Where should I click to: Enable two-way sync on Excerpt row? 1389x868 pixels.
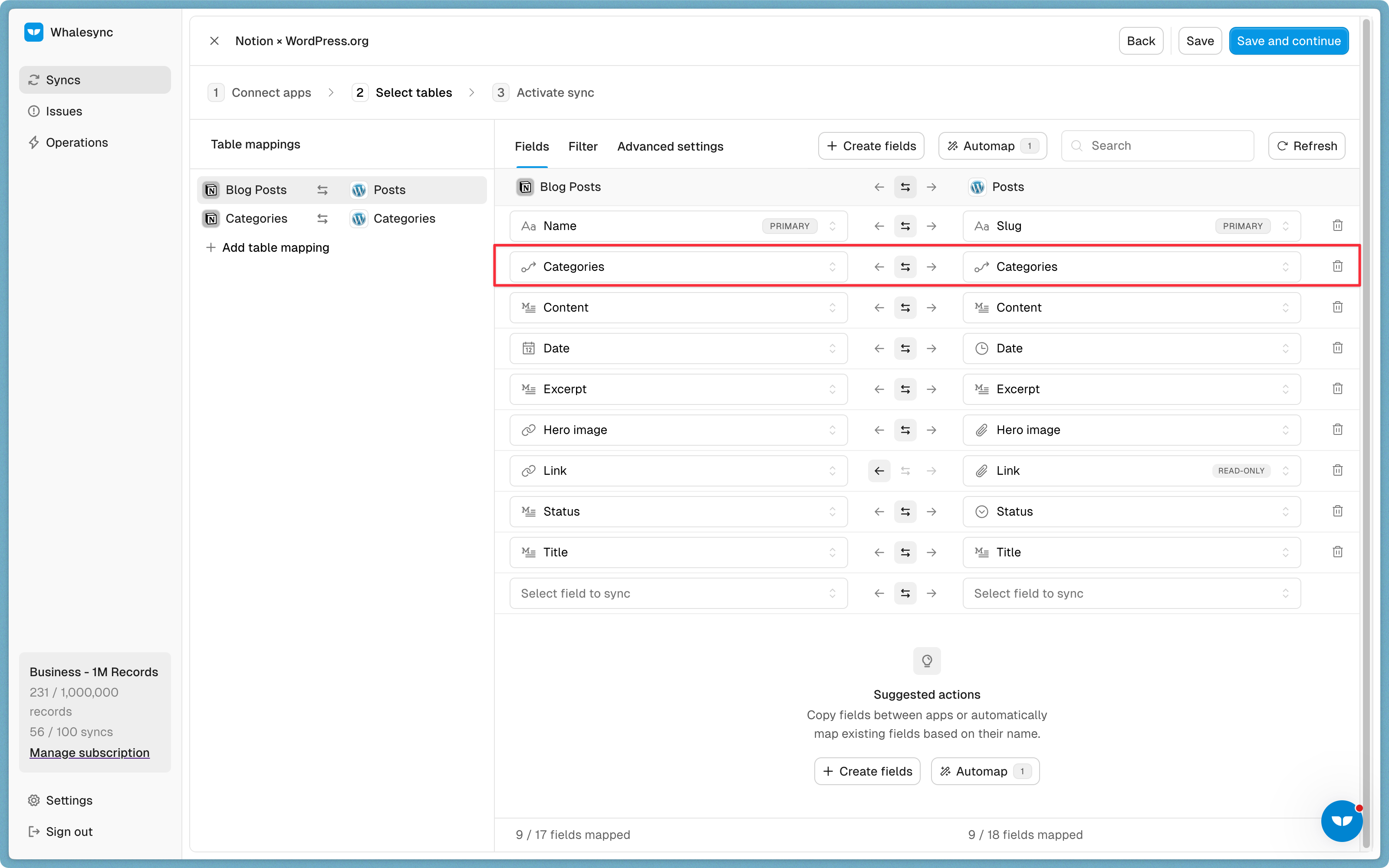(905, 389)
